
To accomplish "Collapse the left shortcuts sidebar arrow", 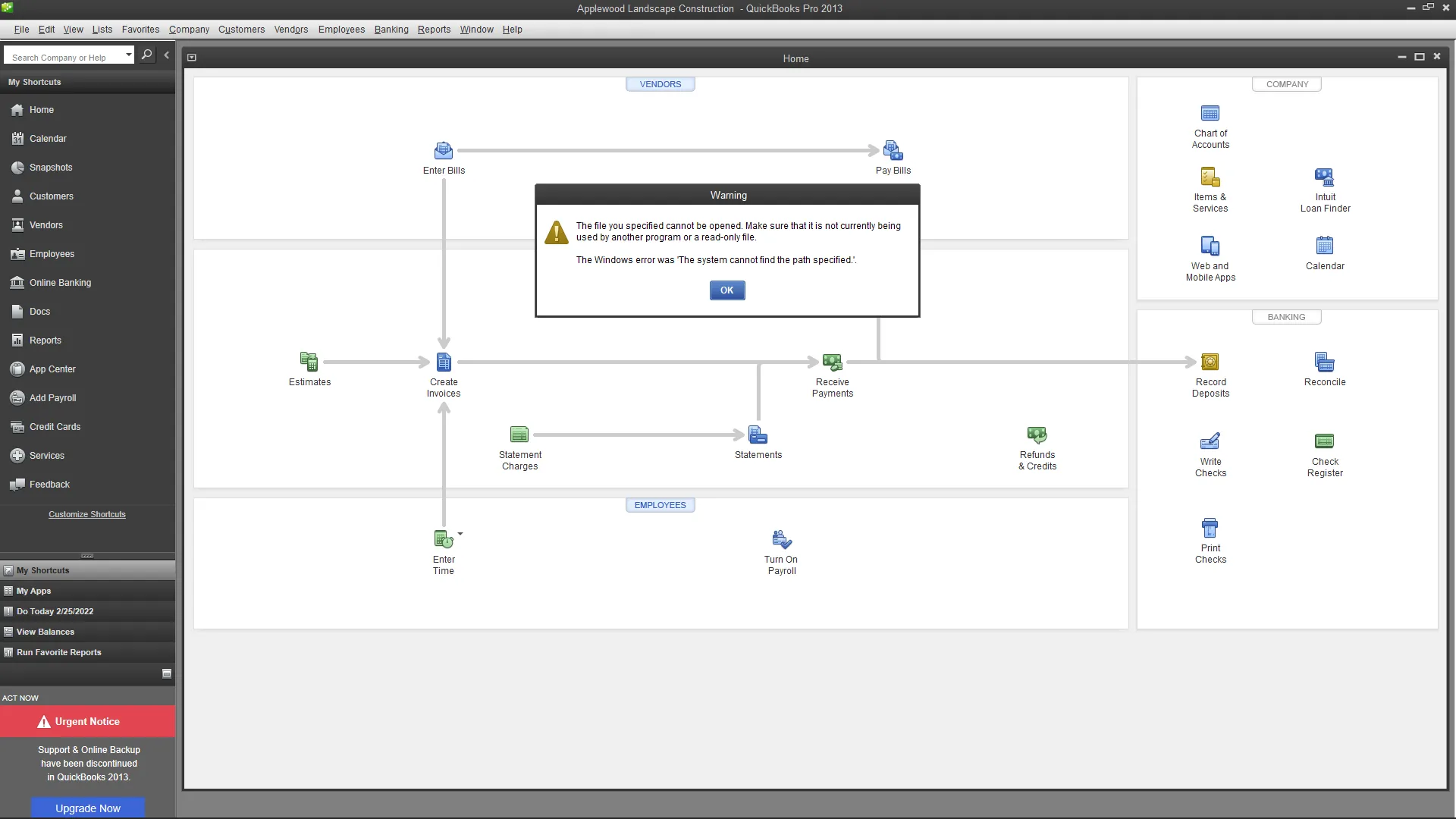I will pyautogui.click(x=167, y=55).
